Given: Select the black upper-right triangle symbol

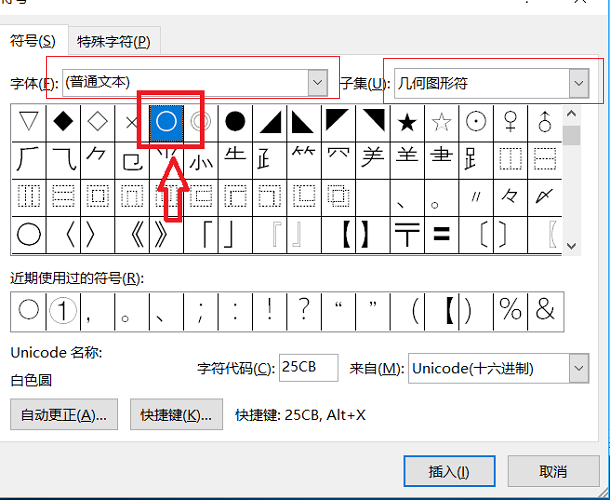Looking at the screenshot, I should 373,123.
